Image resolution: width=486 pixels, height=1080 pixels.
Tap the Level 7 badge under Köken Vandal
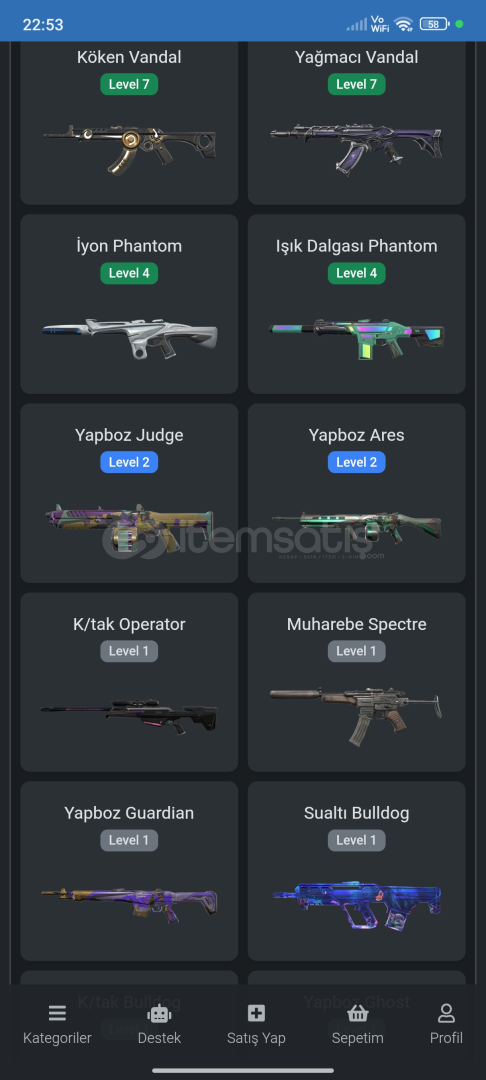click(x=129, y=84)
